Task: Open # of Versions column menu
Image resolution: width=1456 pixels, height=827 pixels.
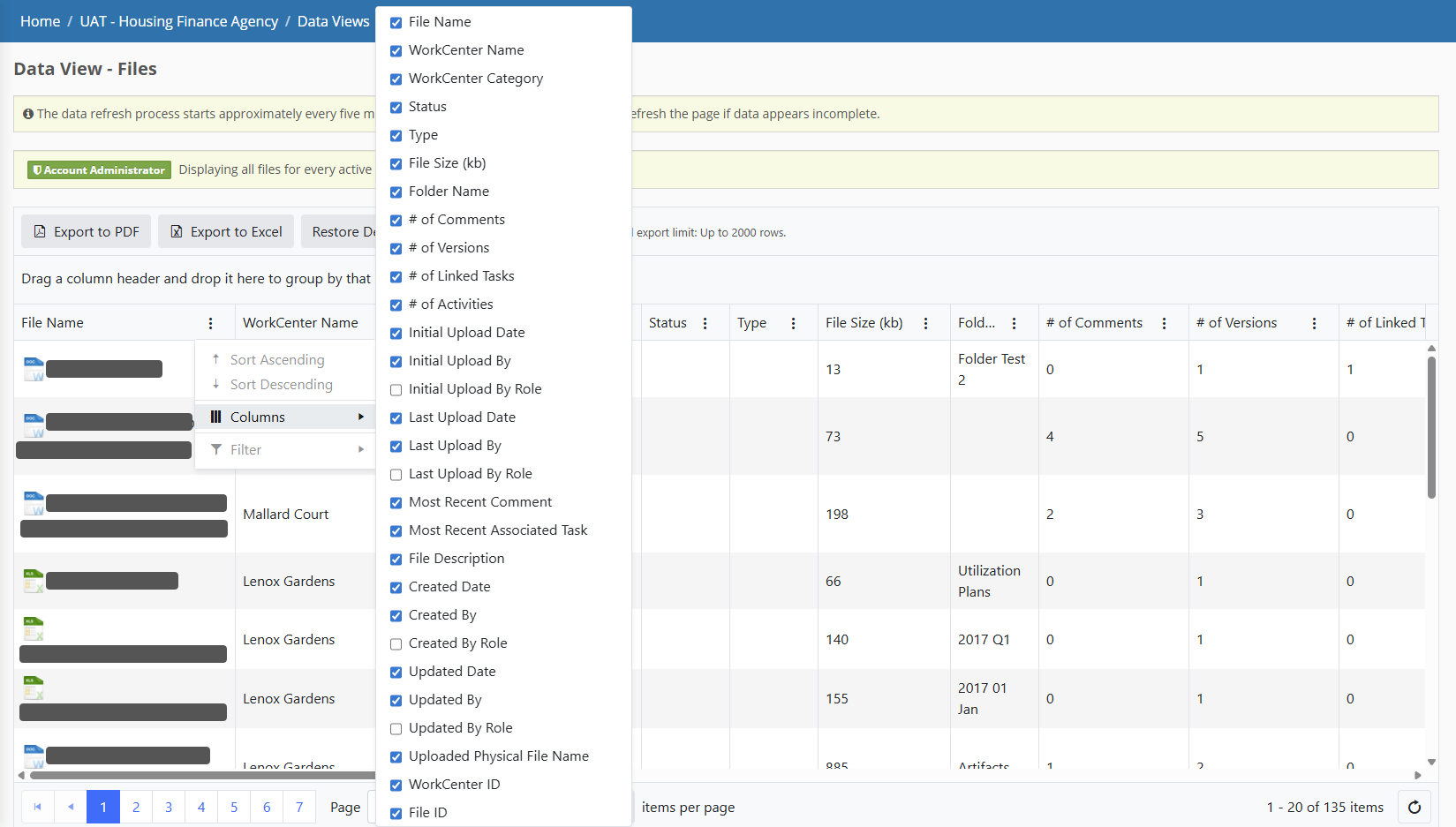Action: [1314, 323]
